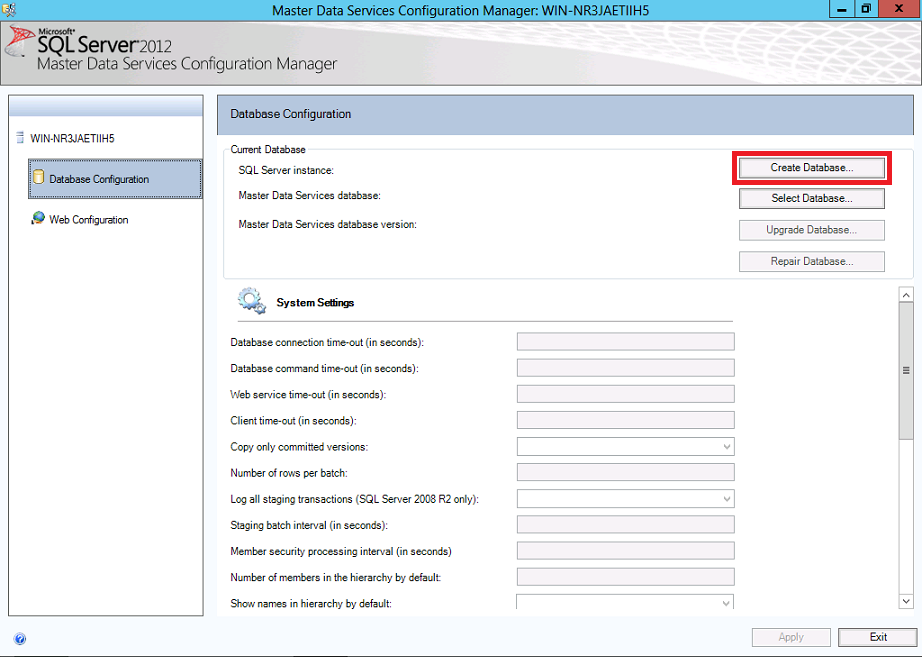Click the Apply button
Screen dimensions: 922x657
[791, 637]
